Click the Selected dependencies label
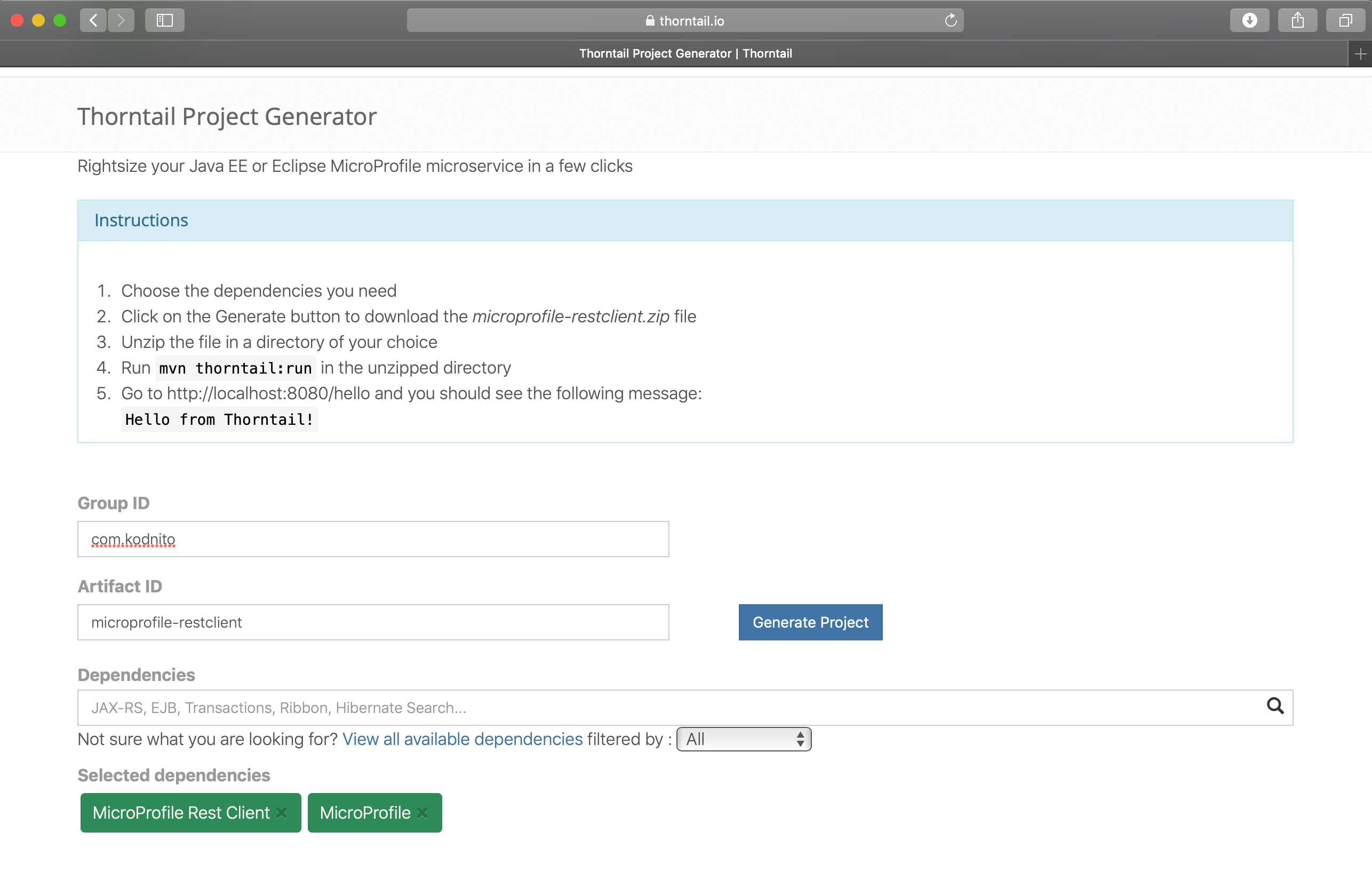The image size is (1372, 871). coord(174,776)
